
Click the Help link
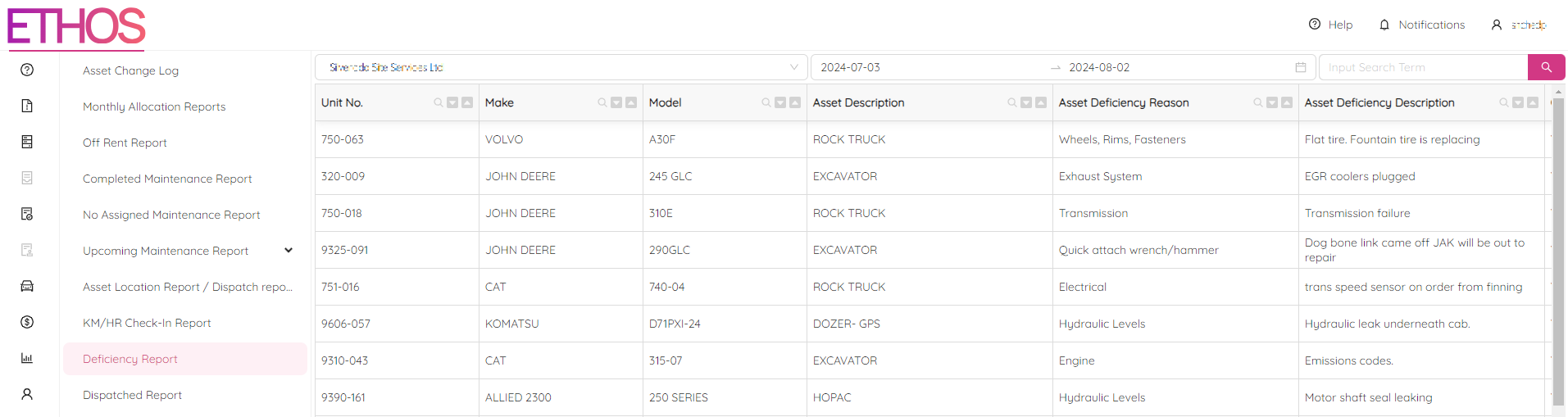(x=1330, y=25)
